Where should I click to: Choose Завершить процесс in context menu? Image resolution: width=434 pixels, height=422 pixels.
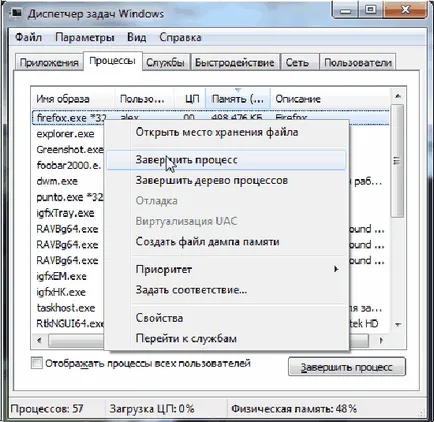coord(226,160)
